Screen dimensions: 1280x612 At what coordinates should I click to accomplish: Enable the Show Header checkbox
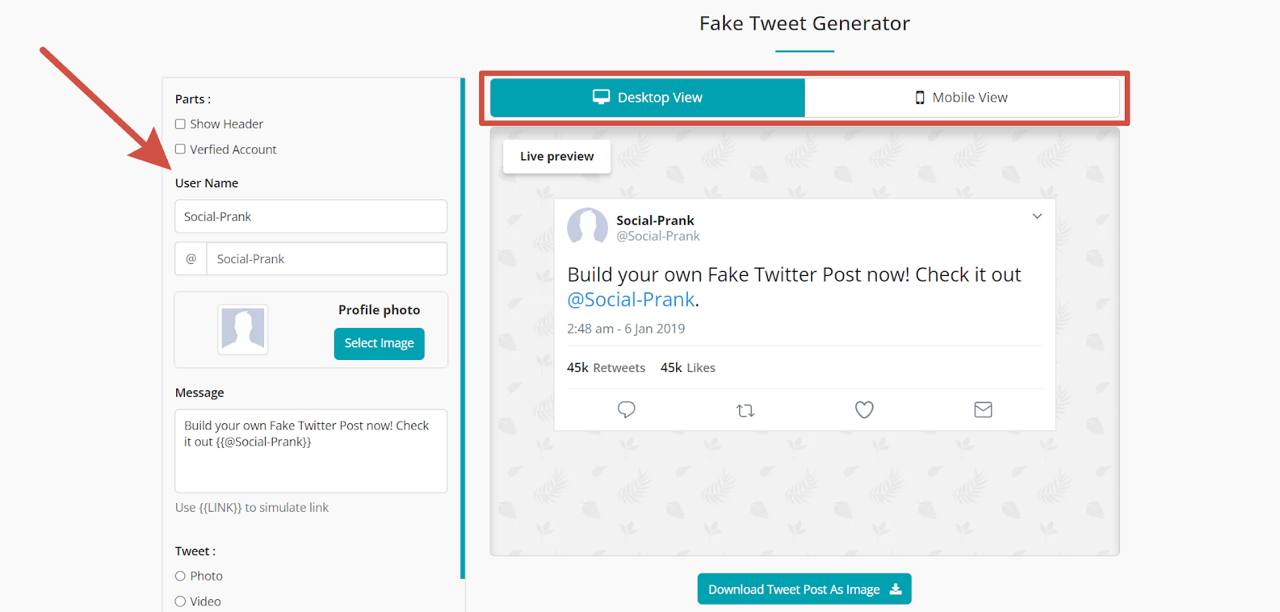pos(181,124)
